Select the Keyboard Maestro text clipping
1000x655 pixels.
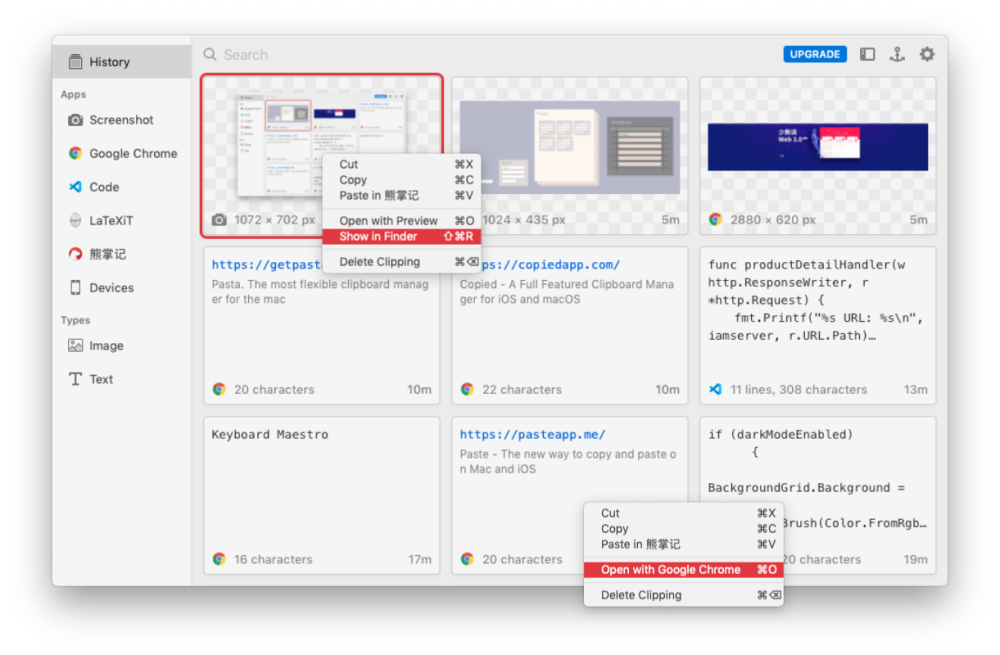coord(321,496)
